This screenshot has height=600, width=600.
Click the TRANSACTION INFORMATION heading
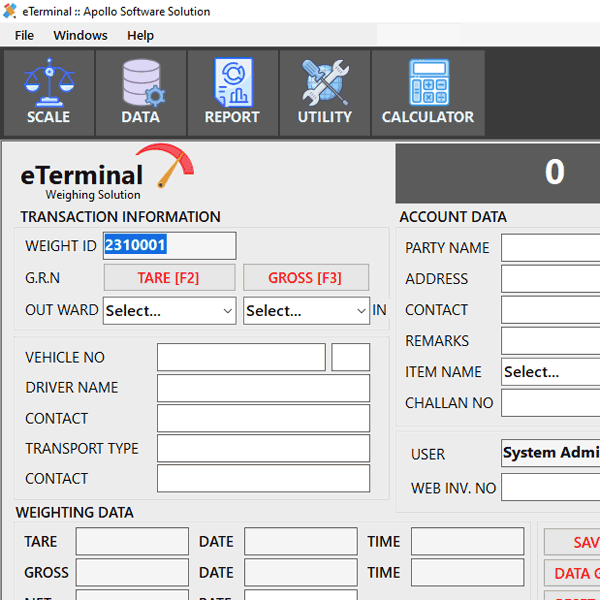pos(121,217)
